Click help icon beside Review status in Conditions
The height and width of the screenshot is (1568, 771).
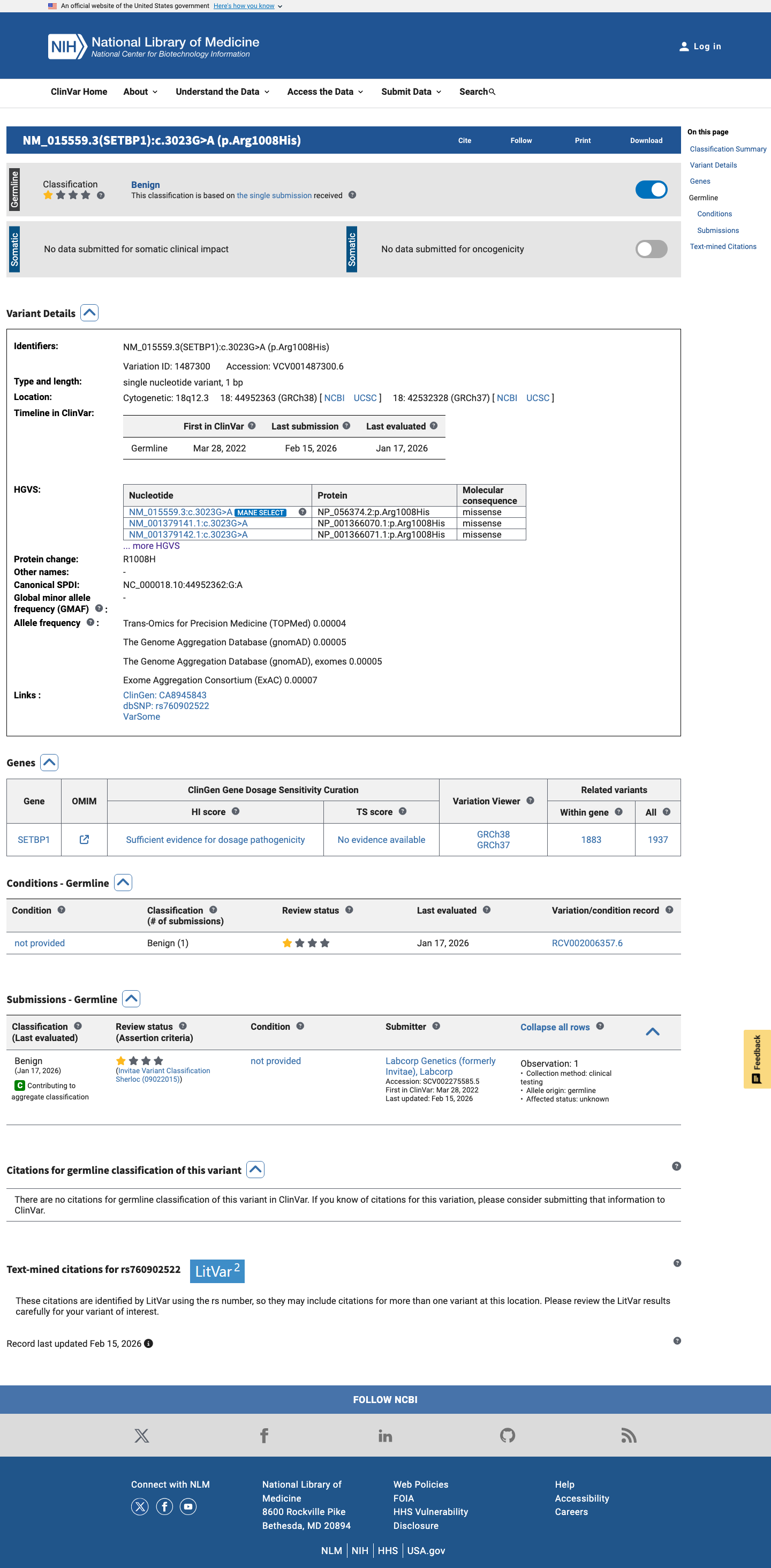click(349, 910)
